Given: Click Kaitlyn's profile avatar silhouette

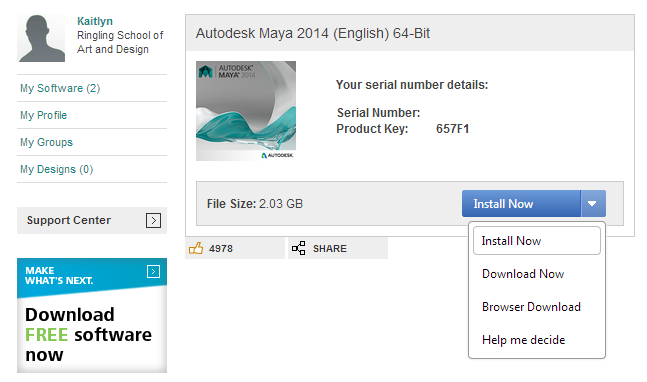Looking at the screenshot, I should click(x=41, y=38).
